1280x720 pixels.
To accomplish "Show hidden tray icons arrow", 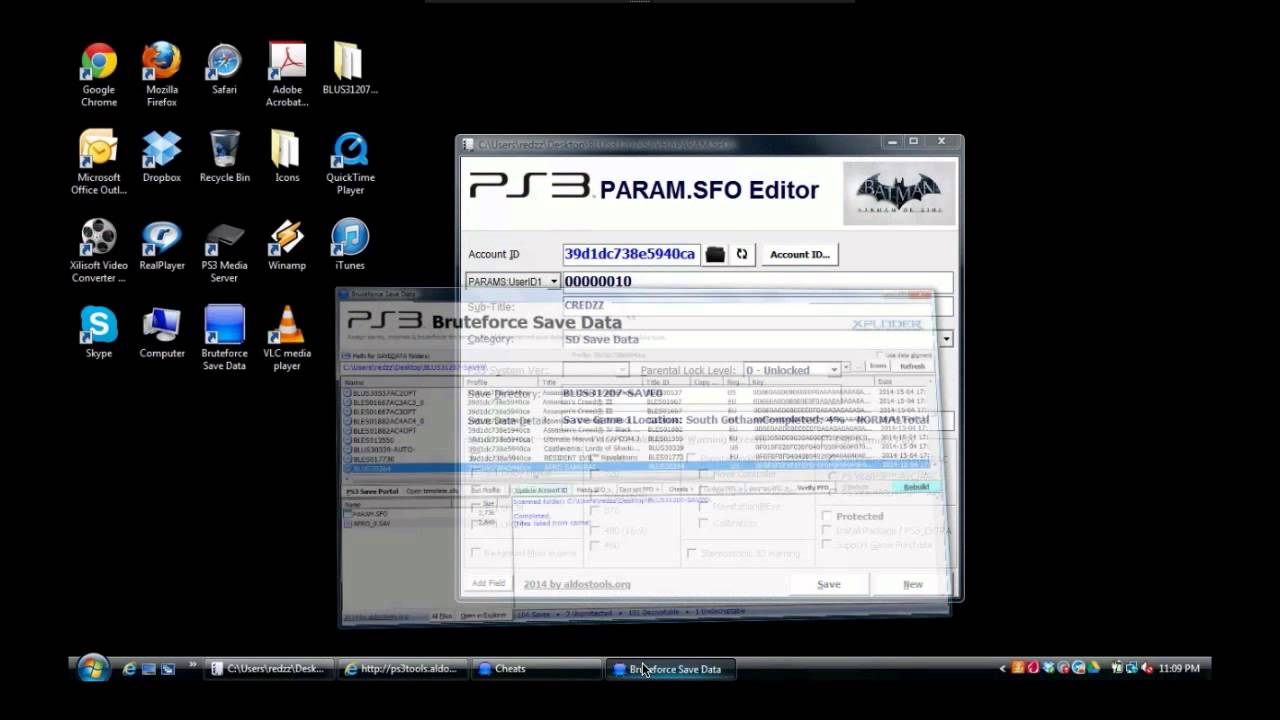I will tap(1003, 668).
